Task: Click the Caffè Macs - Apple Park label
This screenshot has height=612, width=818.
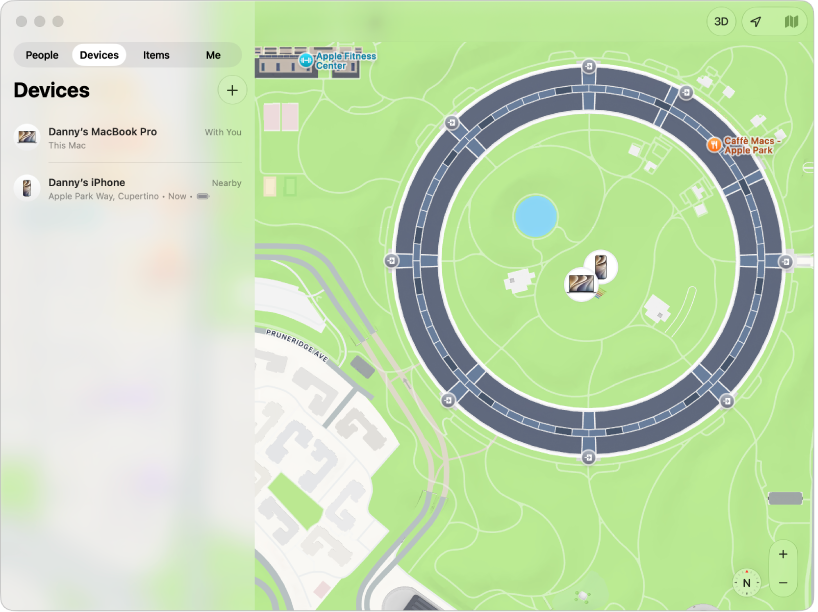Action: (x=752, y=146)
